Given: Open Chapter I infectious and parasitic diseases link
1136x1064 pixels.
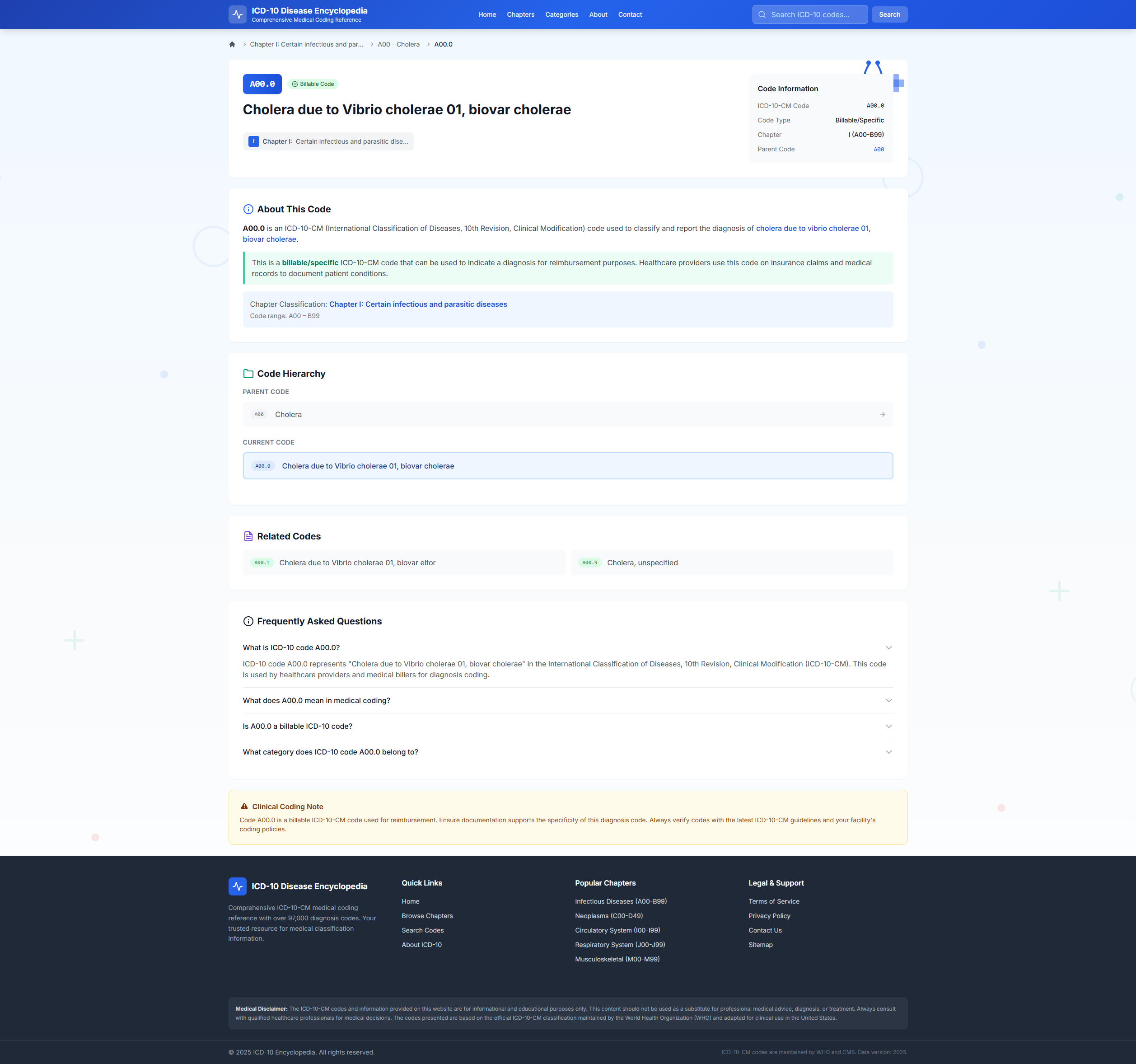Looking at the screenshot, I should [418, 304].
